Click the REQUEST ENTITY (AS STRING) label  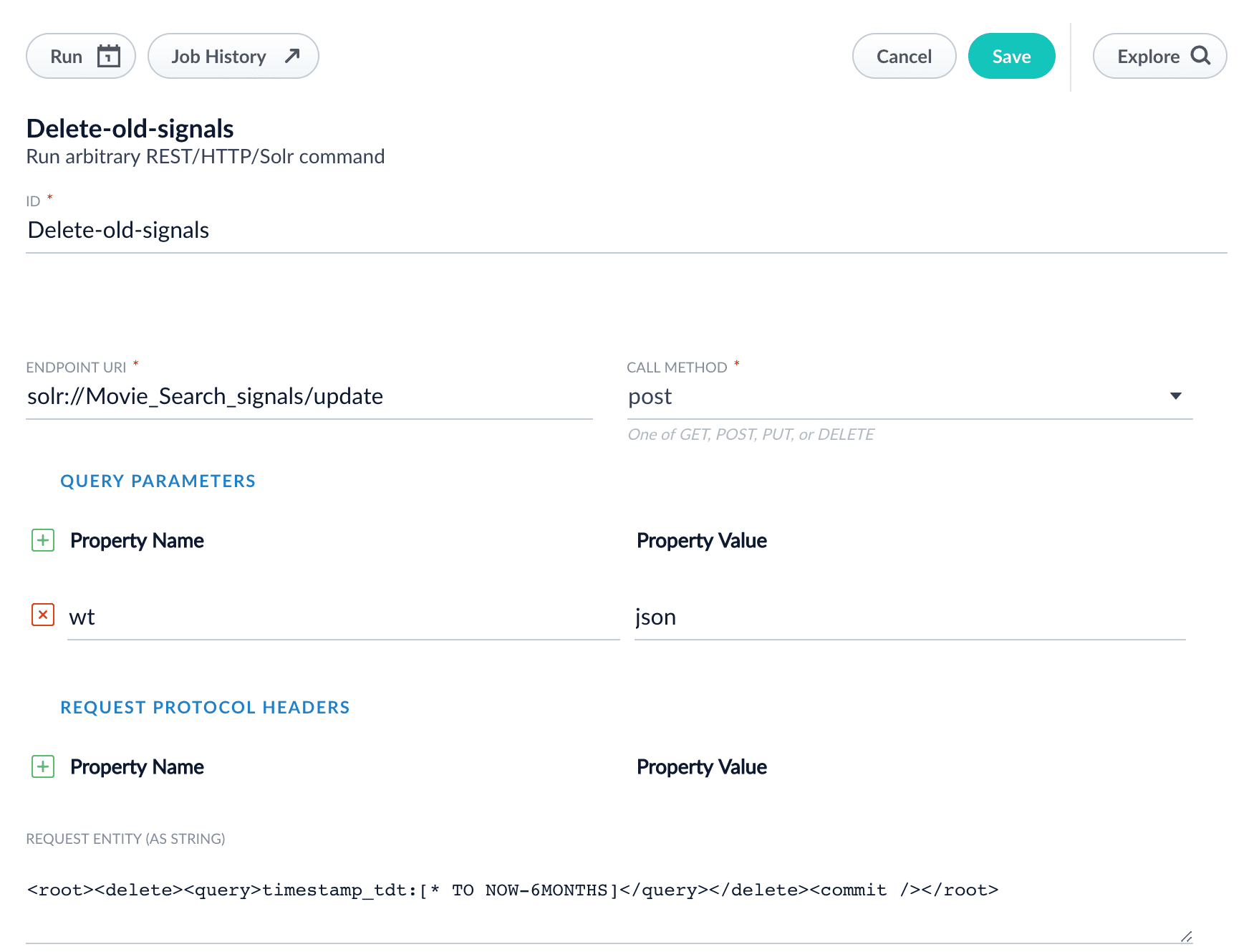[x=125, y=839]
